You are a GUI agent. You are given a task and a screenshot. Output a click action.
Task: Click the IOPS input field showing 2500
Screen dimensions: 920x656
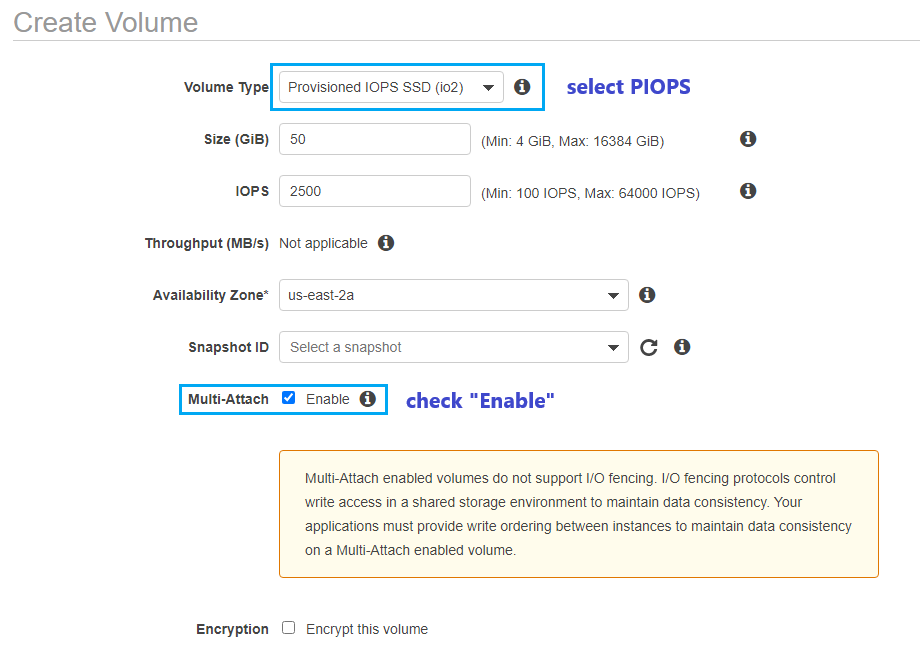coord(374,191)
